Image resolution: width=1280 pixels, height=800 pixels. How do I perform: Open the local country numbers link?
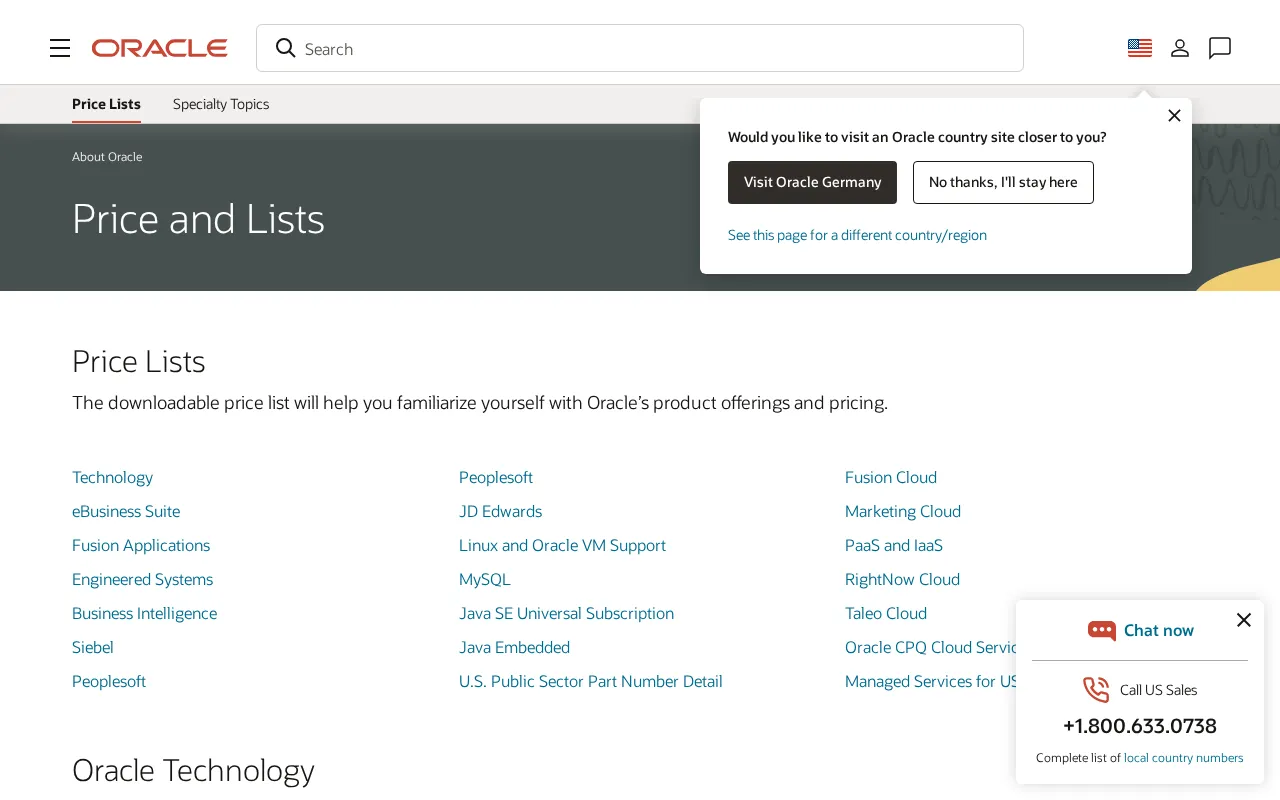click(1184, 758)
